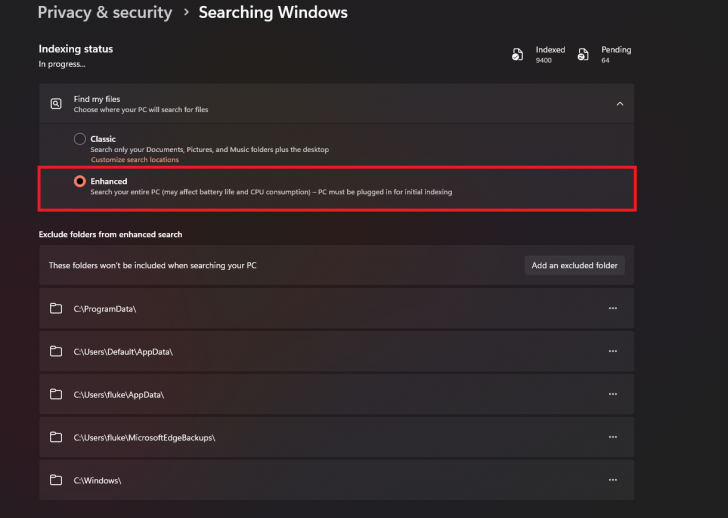Click the Indexed files status icon
The height and width of the screenshot is (518, 728).
click(x=517, y=55)
